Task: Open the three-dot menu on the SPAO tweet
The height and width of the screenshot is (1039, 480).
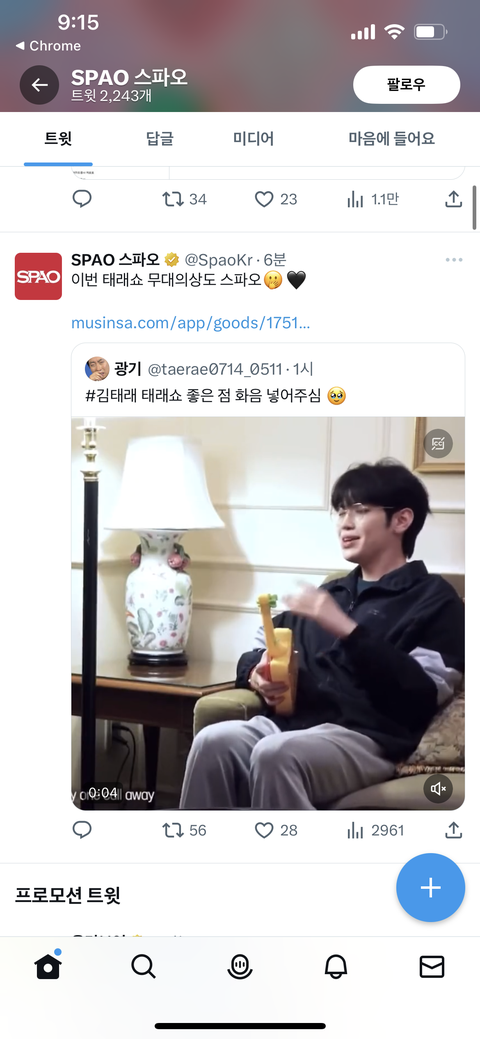Action: pyautogui.click(x=454, y=260)
